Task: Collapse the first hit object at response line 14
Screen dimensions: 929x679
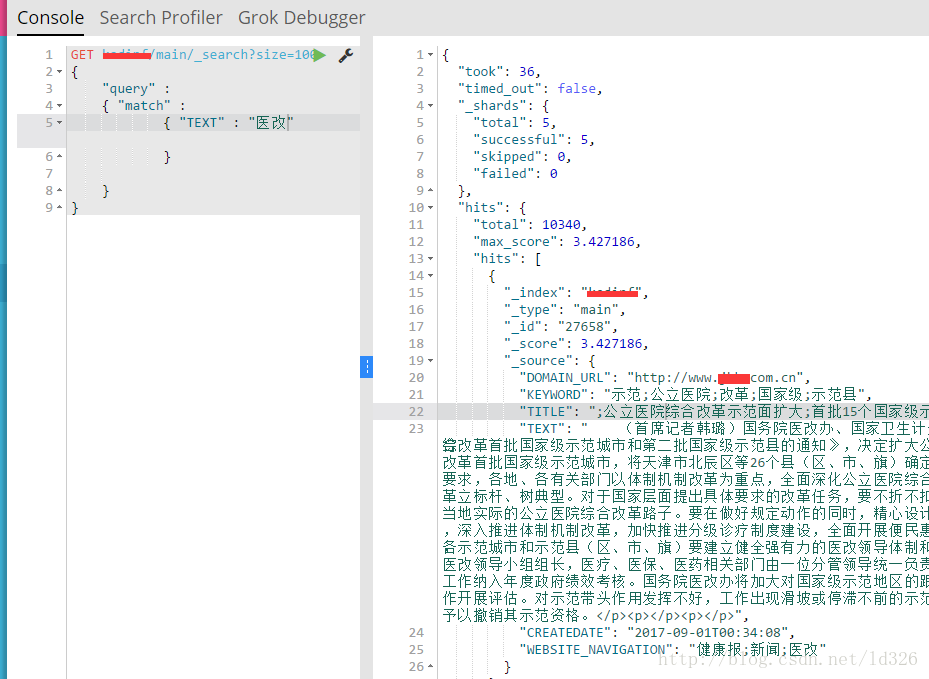Action: click(431, 276)
